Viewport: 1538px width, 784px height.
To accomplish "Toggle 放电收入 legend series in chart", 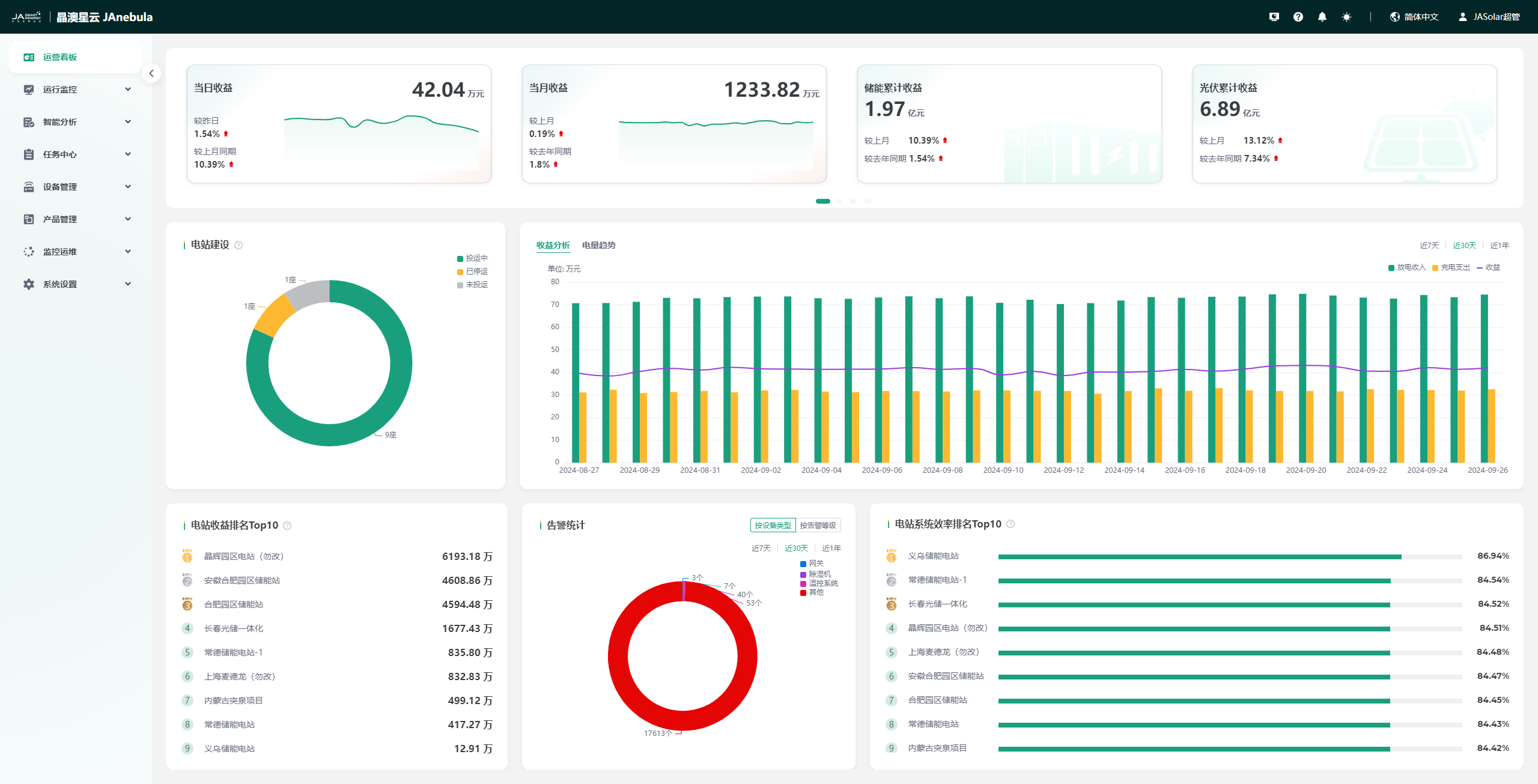I will 1406,267.
